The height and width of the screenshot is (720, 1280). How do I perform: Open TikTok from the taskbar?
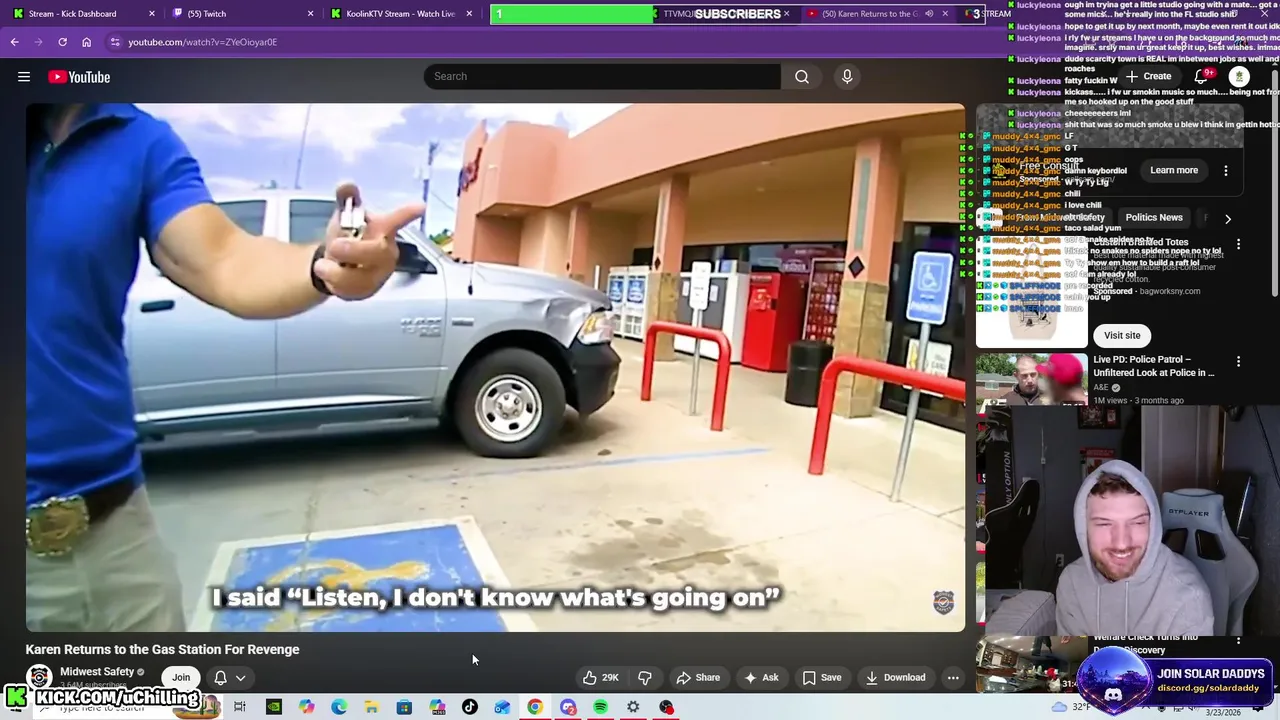point(470,707)
